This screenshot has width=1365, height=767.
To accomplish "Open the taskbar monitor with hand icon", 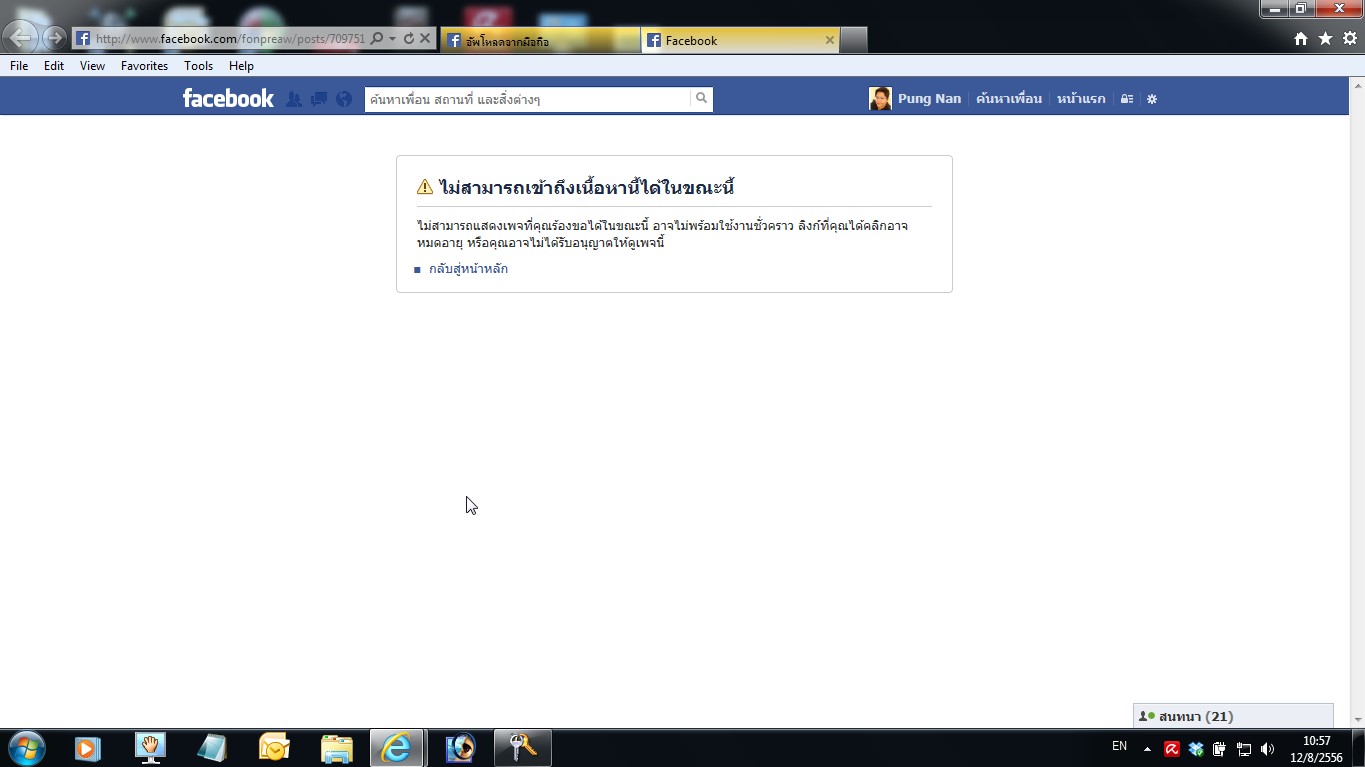I will coord(150,748).
